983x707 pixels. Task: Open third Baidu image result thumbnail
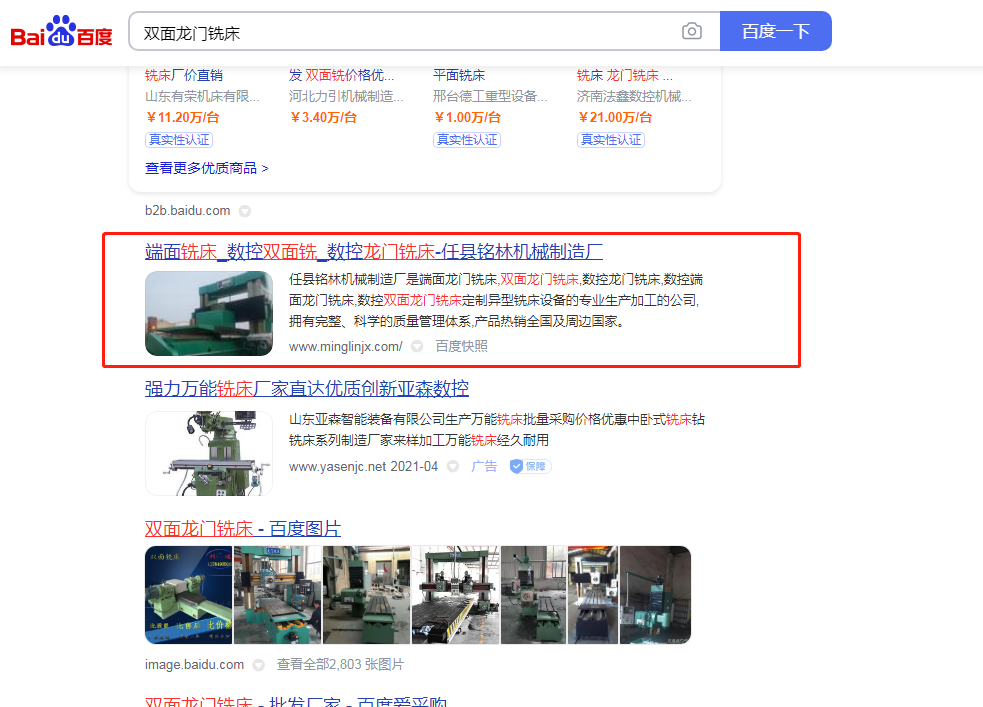click(366, 595)
